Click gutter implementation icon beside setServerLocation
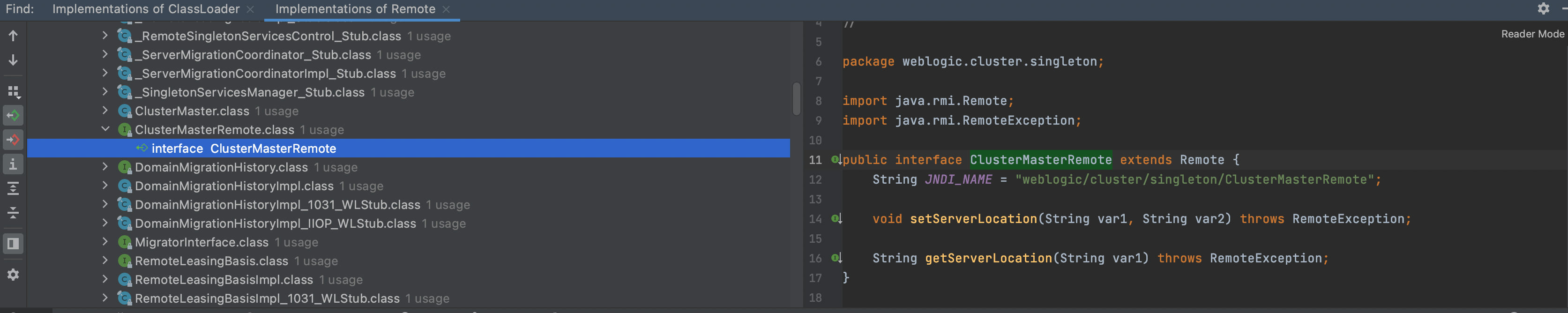Viewport: 1568px width, 313px height. 836,219
